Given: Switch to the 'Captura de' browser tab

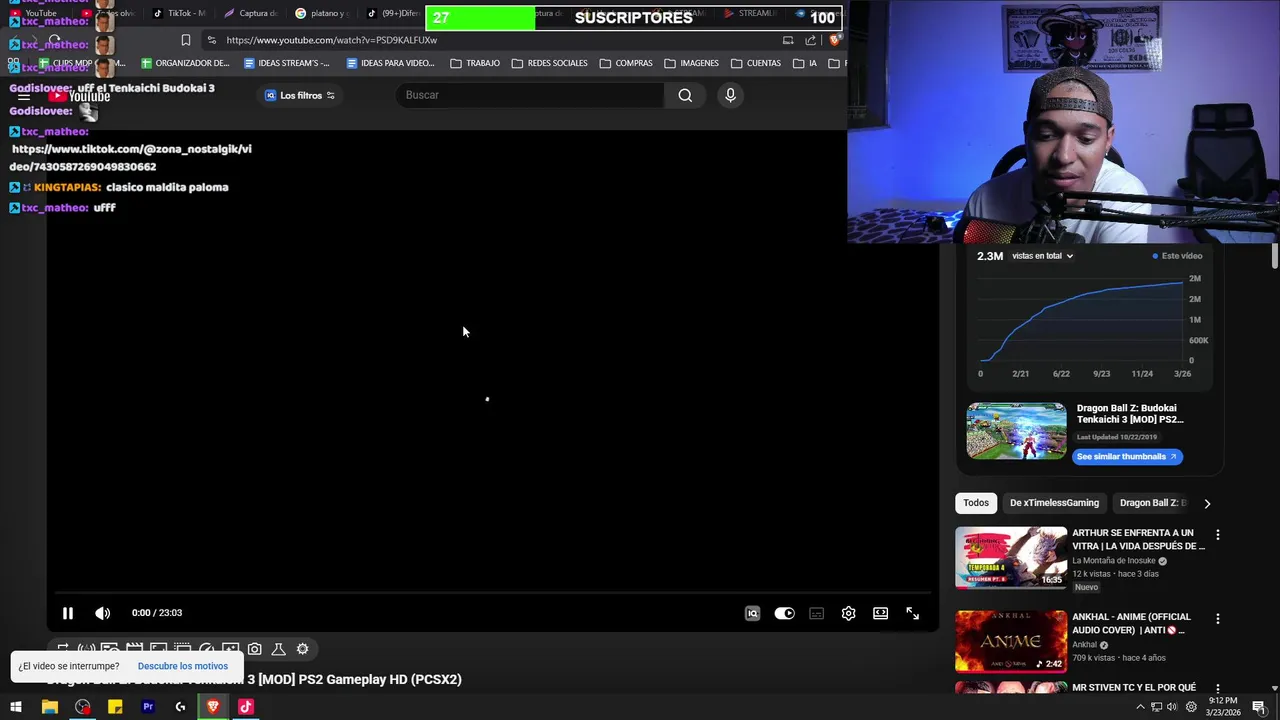Looking at the screenshot, I should click(x=250, y=13).
